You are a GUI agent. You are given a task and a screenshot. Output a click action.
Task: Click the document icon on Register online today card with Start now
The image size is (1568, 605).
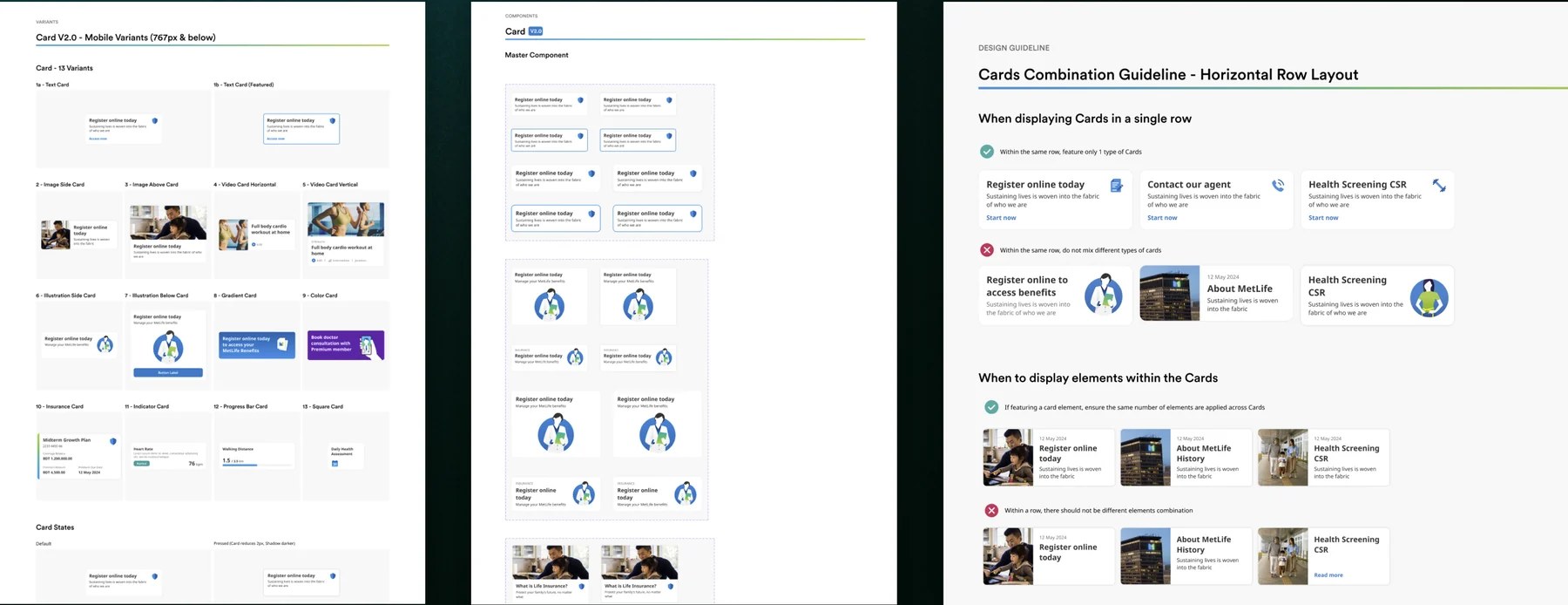pyautogui.click(x=1116, y=186)
